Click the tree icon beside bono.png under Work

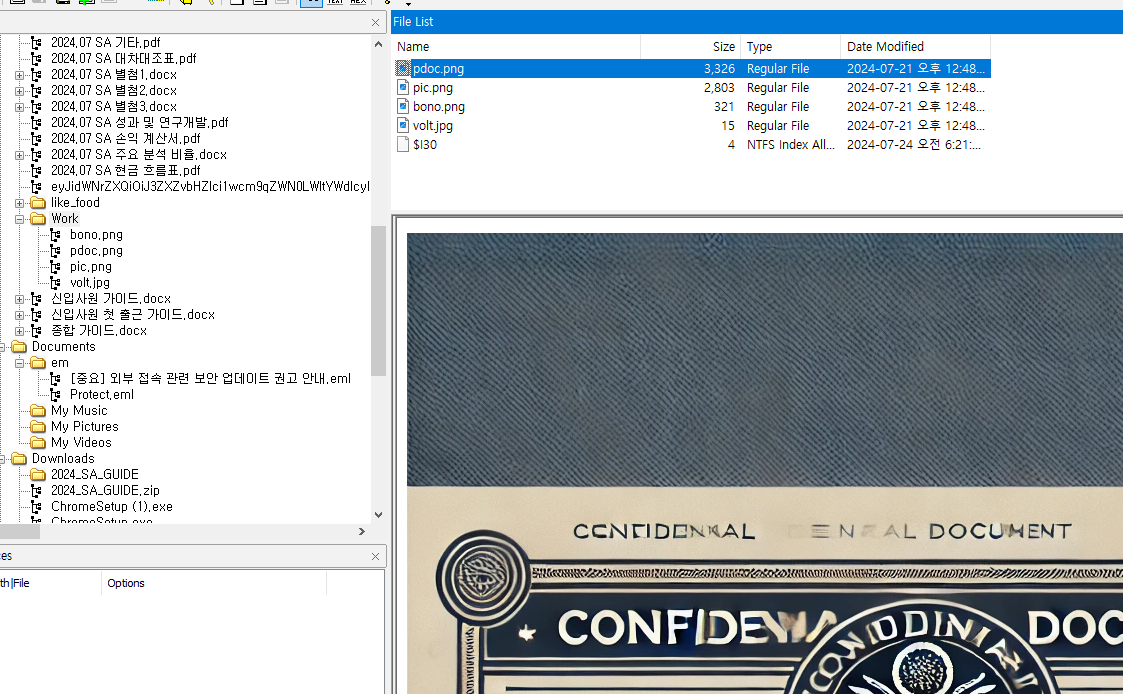click(x=55, y=235)
